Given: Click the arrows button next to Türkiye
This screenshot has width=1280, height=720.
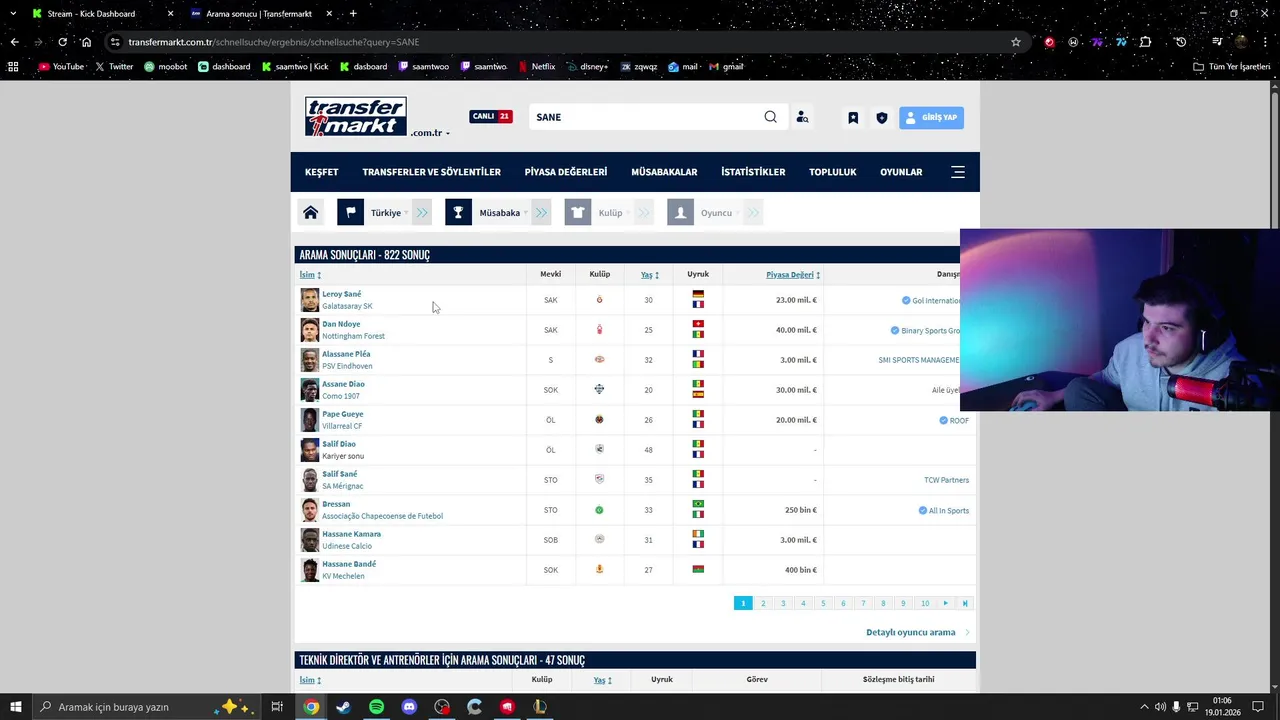Looking at the screenshot, I should click(422, 212).
